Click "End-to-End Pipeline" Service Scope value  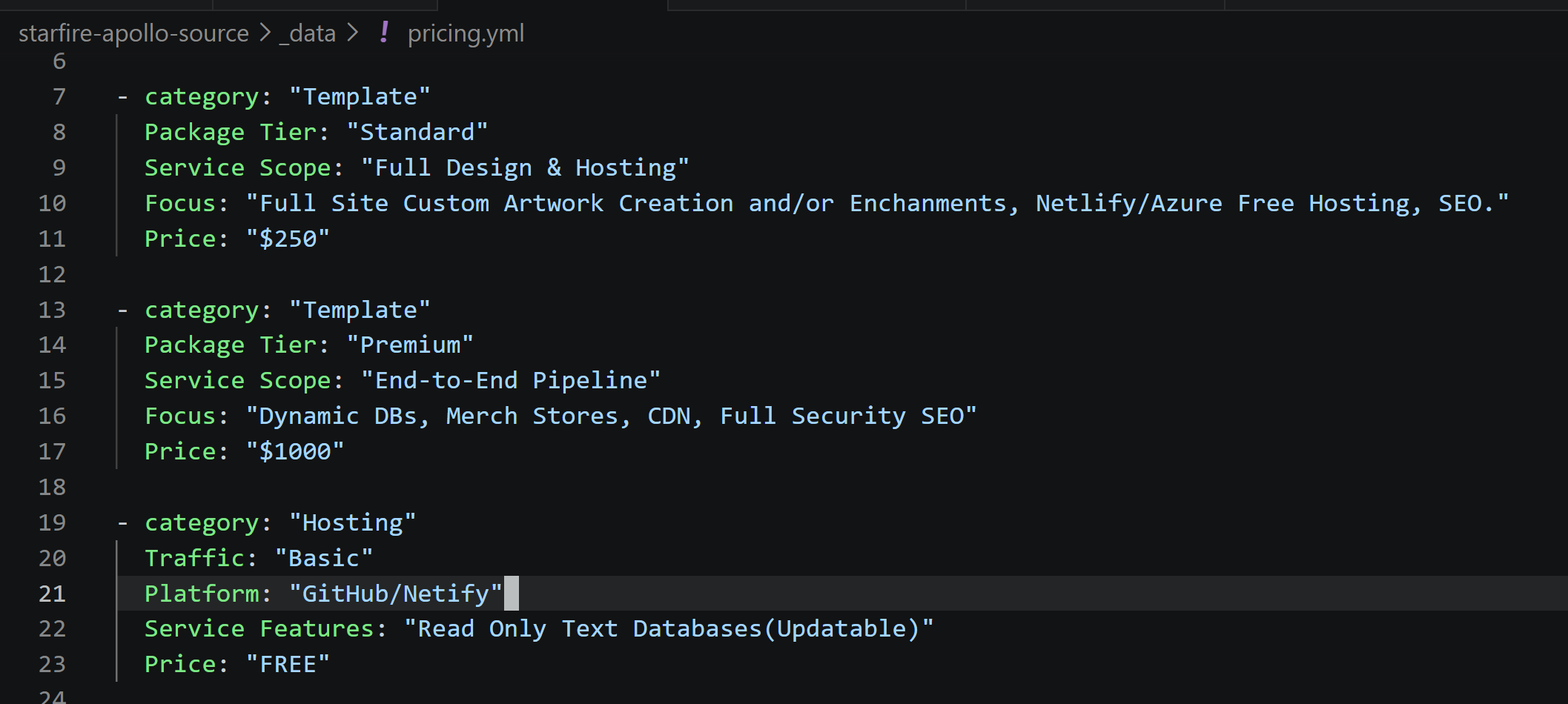coord(511,380)
